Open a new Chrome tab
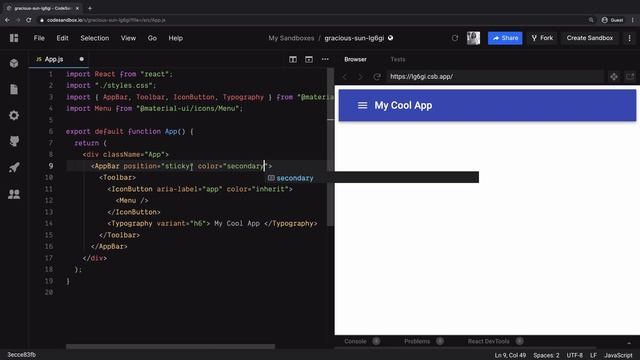Image resolution: width=640 pixels, height=360 pixels. tap(90, 8)
